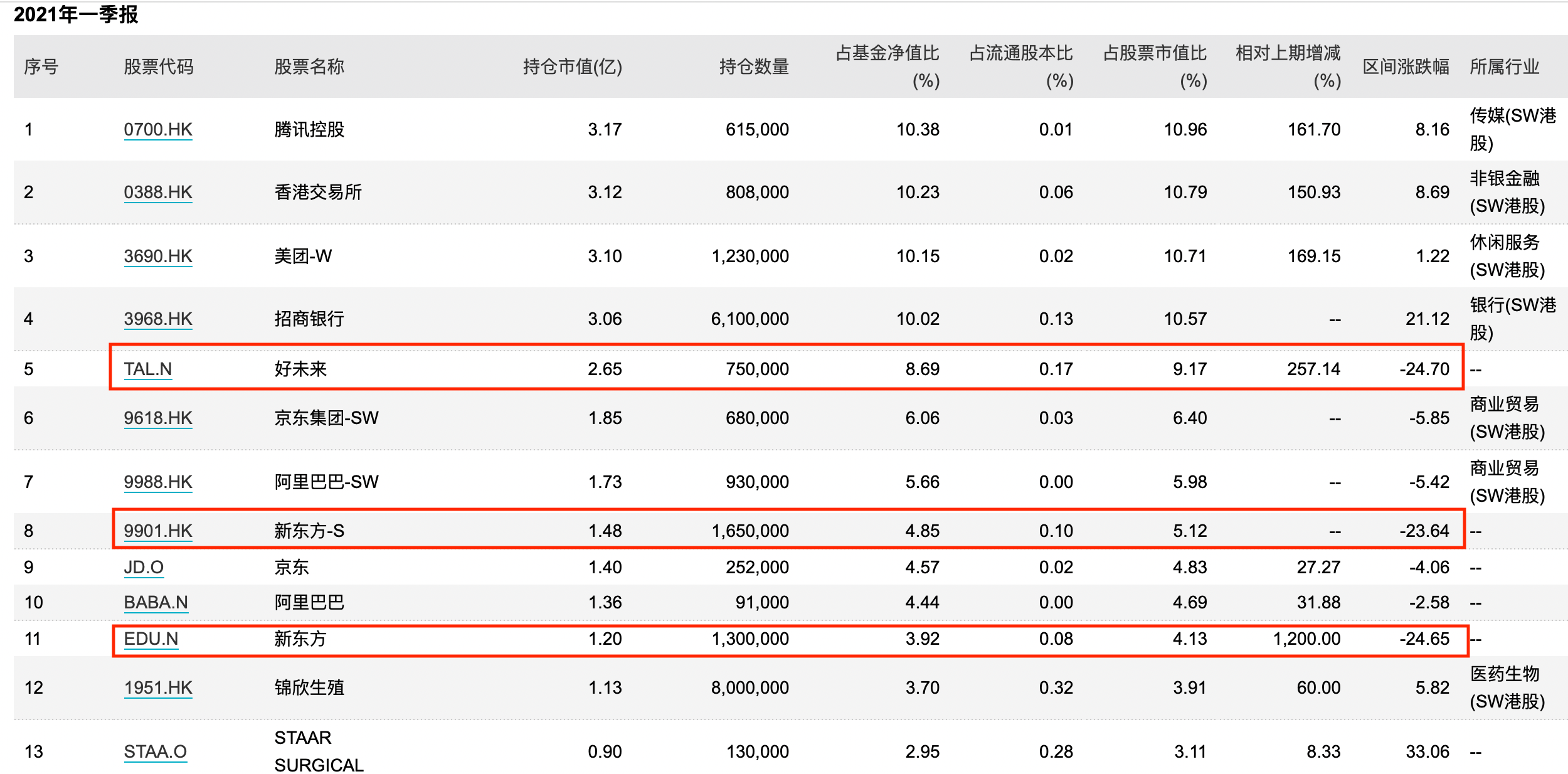Click the 169.15 change value for 美团-W

(1314, 257)
